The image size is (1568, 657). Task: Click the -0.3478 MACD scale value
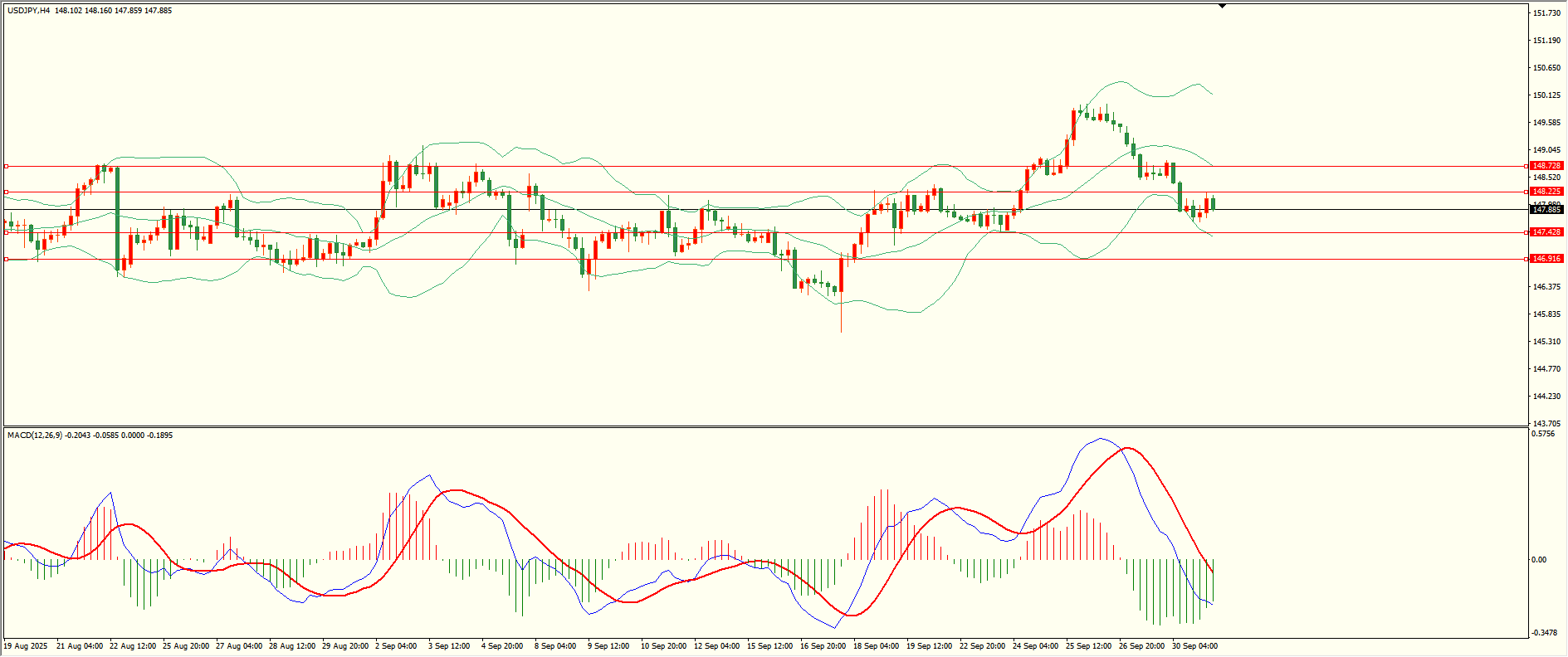pos(1545,633)
